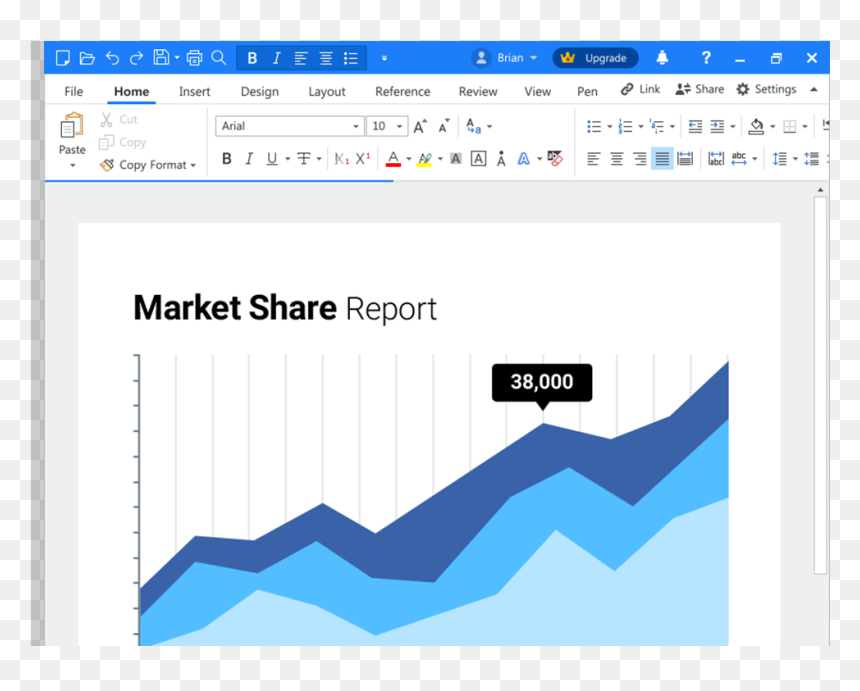
Task: Click the open folder icon
Action: pyautogui.click(x=87, y=58)
